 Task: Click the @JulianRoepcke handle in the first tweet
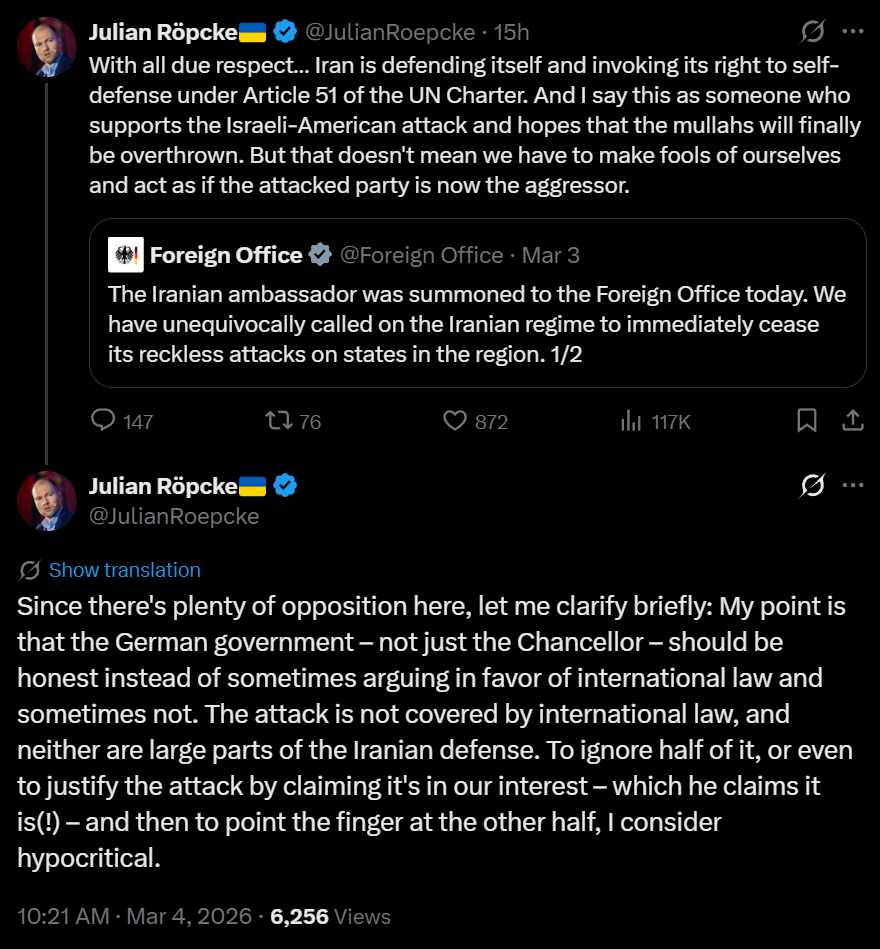[x=389, y=32]
